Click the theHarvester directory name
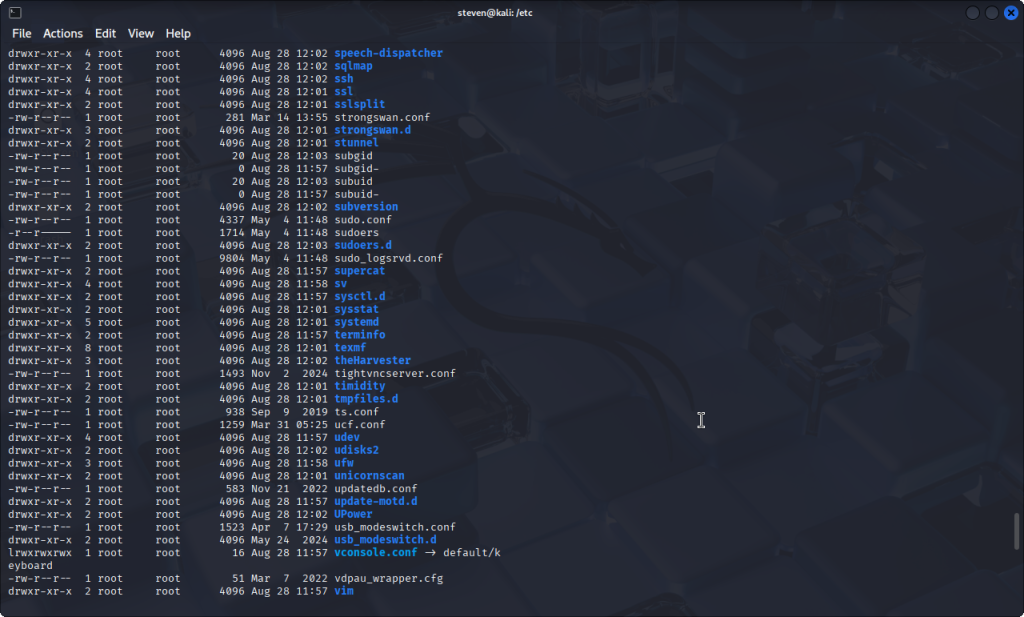Image resolution: width=1024 pixels, height=617 pixels. tap(372, 361)
